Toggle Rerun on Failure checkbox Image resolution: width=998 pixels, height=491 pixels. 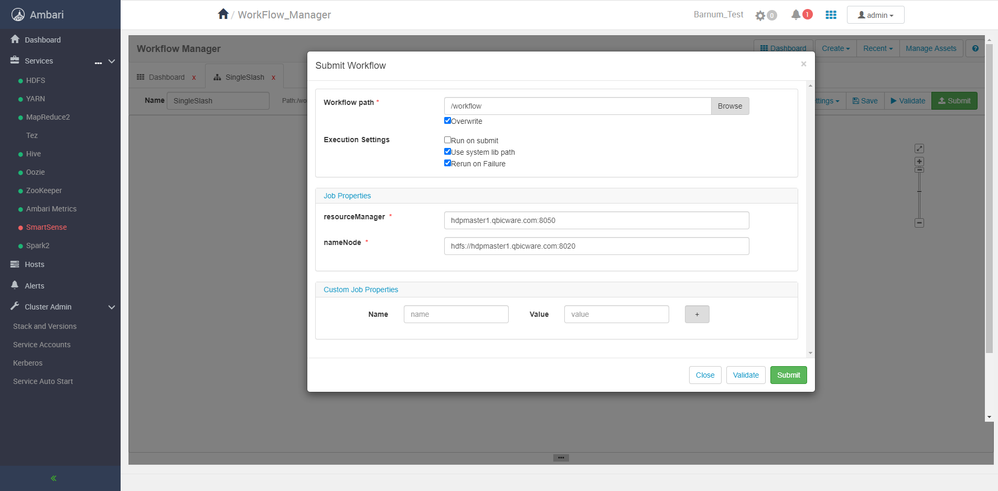click(x=447, y=163)
